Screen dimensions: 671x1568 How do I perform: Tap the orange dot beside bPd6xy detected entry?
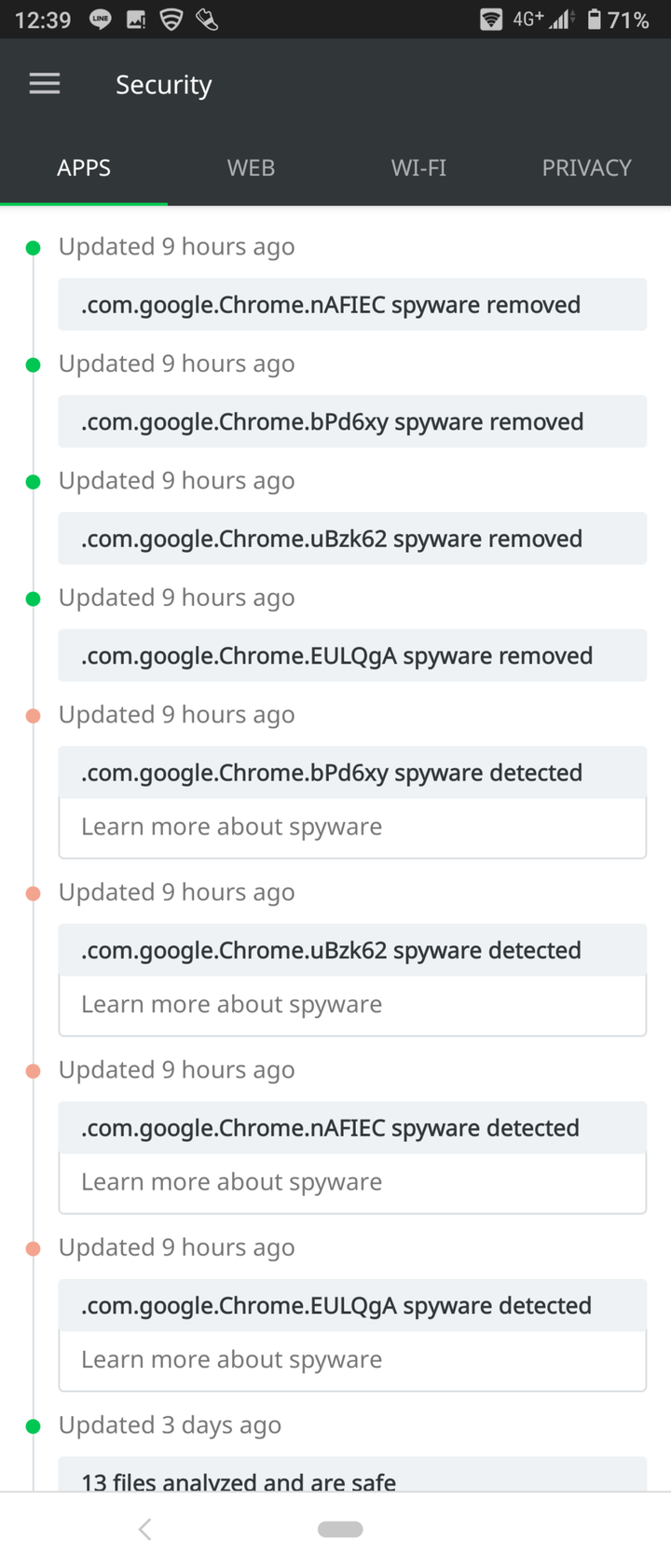click(x=34, y=716)
